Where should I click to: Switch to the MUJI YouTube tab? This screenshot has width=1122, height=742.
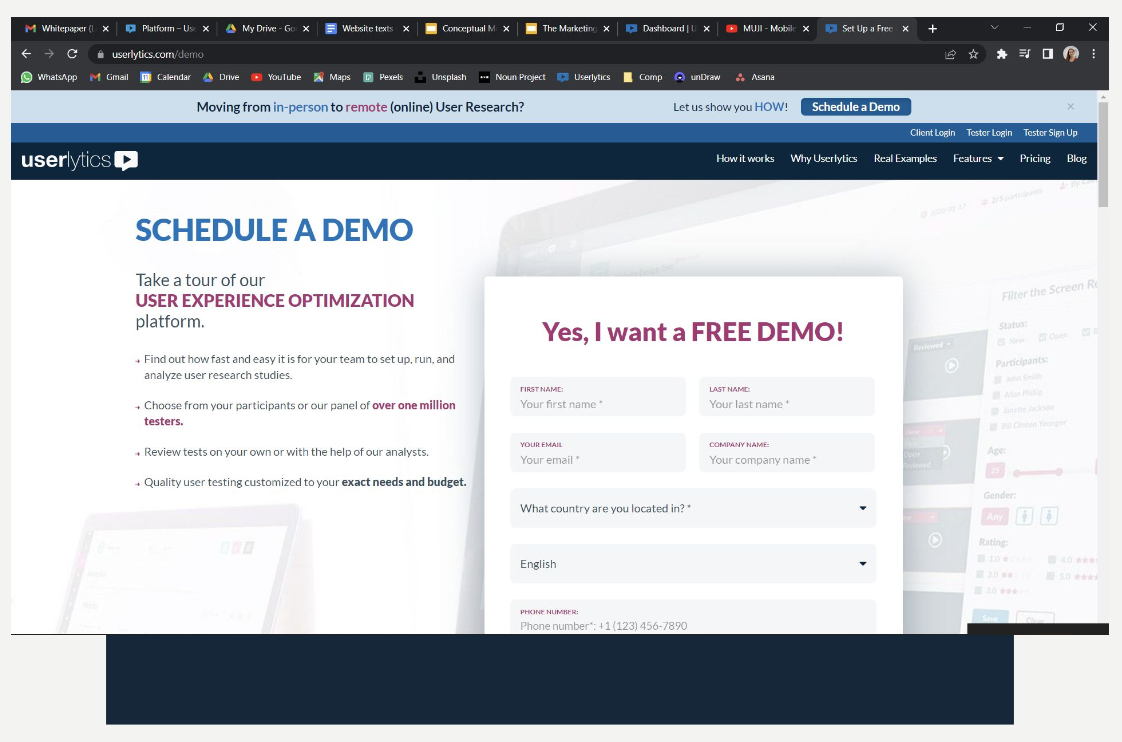[x=760, y=29]
